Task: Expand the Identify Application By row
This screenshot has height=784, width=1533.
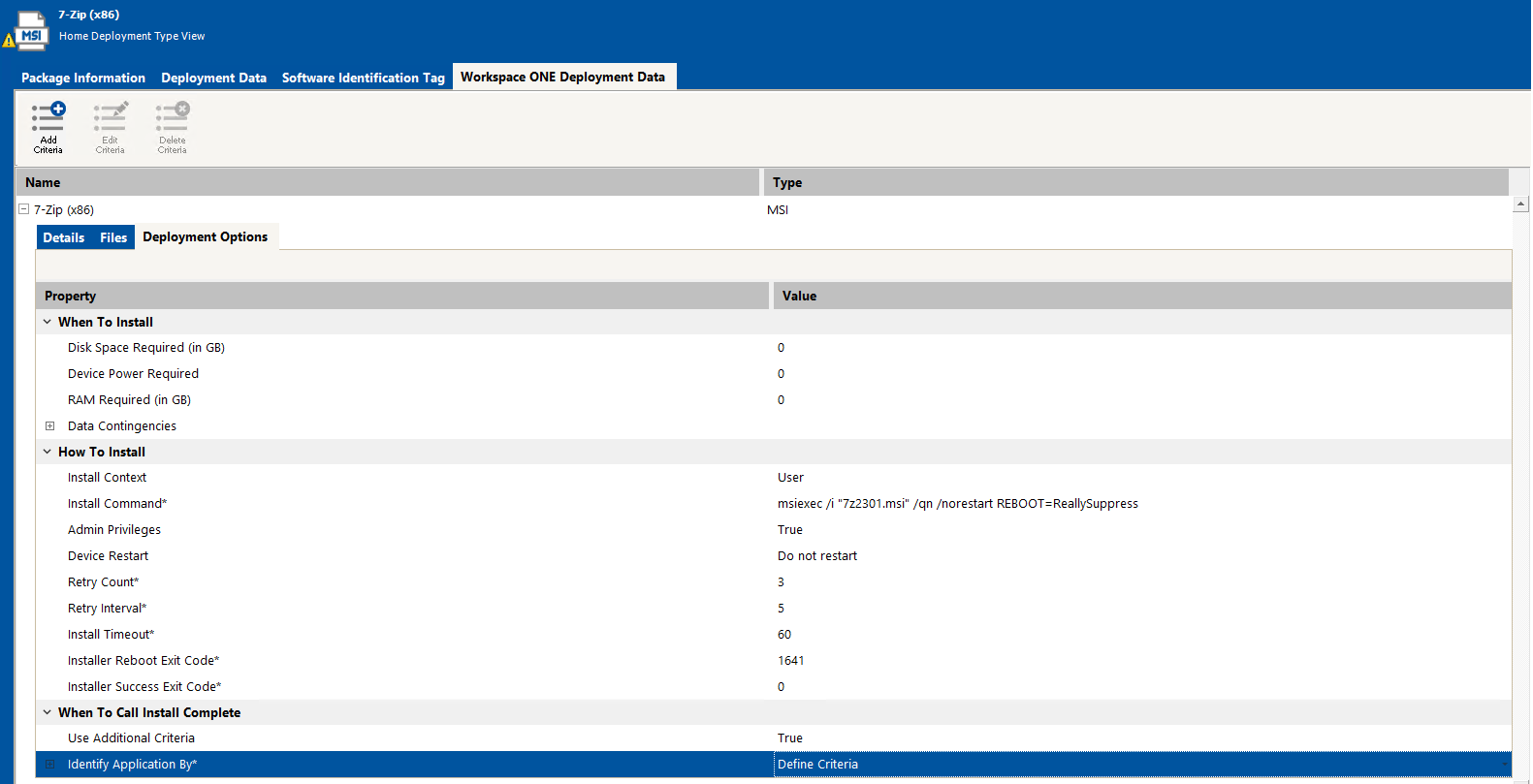Action: click(x=50, y=765)
